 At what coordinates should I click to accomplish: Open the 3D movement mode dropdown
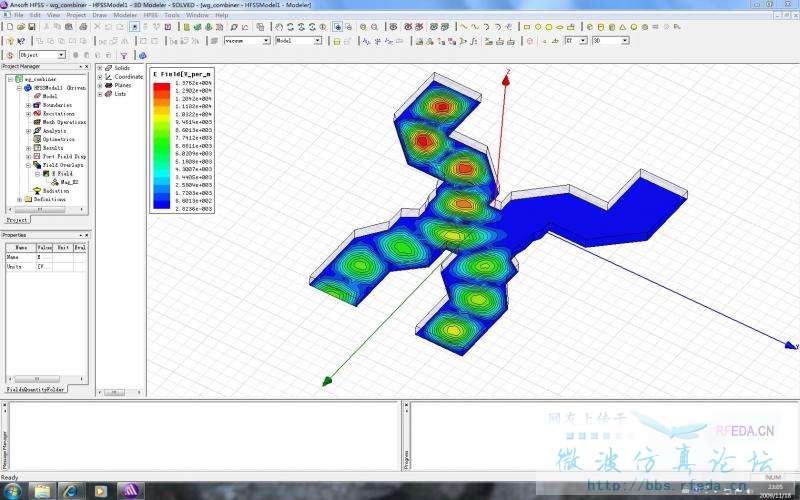624,40
